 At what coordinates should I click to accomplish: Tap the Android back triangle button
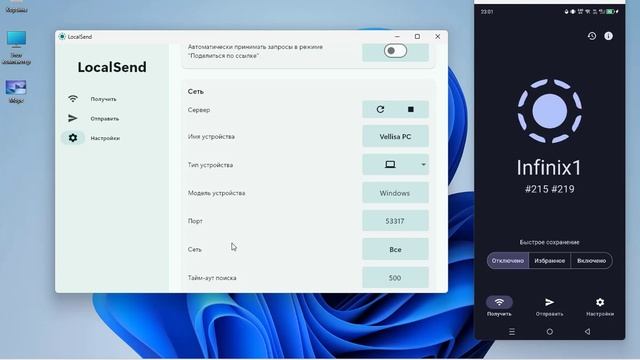coord(587,331)
